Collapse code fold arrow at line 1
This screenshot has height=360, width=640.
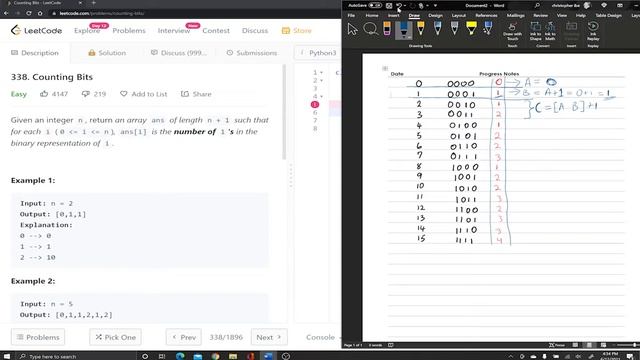point(321,73)
